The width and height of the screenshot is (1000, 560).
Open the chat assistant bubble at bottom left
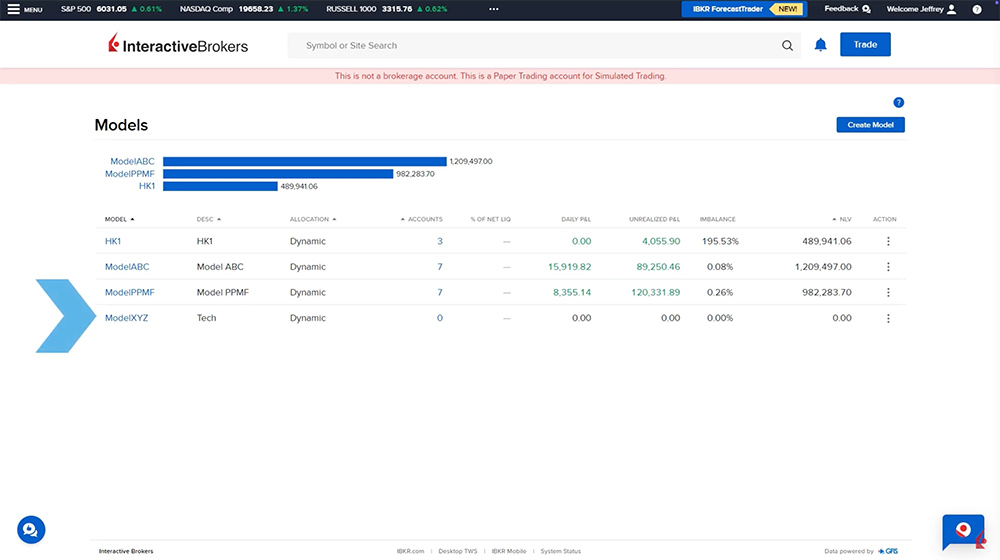[31, 529]
